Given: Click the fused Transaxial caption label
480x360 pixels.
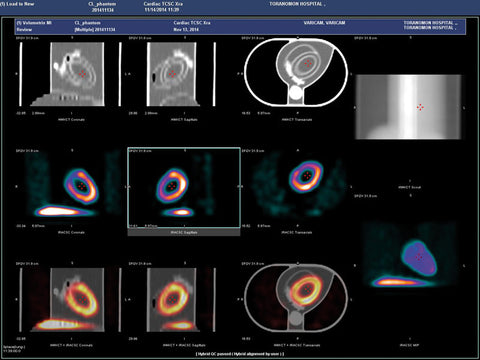Looking at the screenshot, I should point(297,345).
